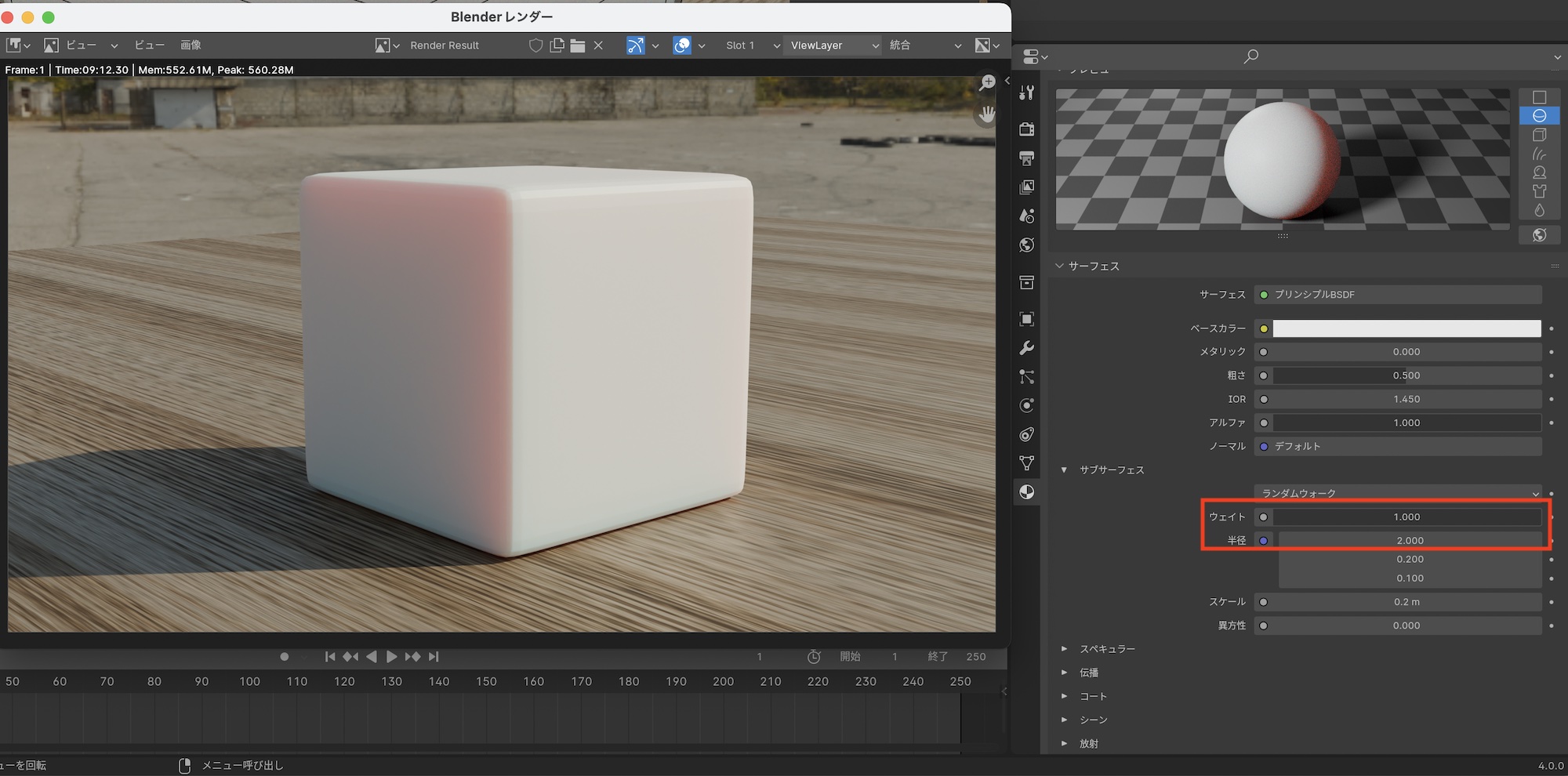The image size is (1568, 776).
Task: Open the 画像 menu
Action: (191, 45)
